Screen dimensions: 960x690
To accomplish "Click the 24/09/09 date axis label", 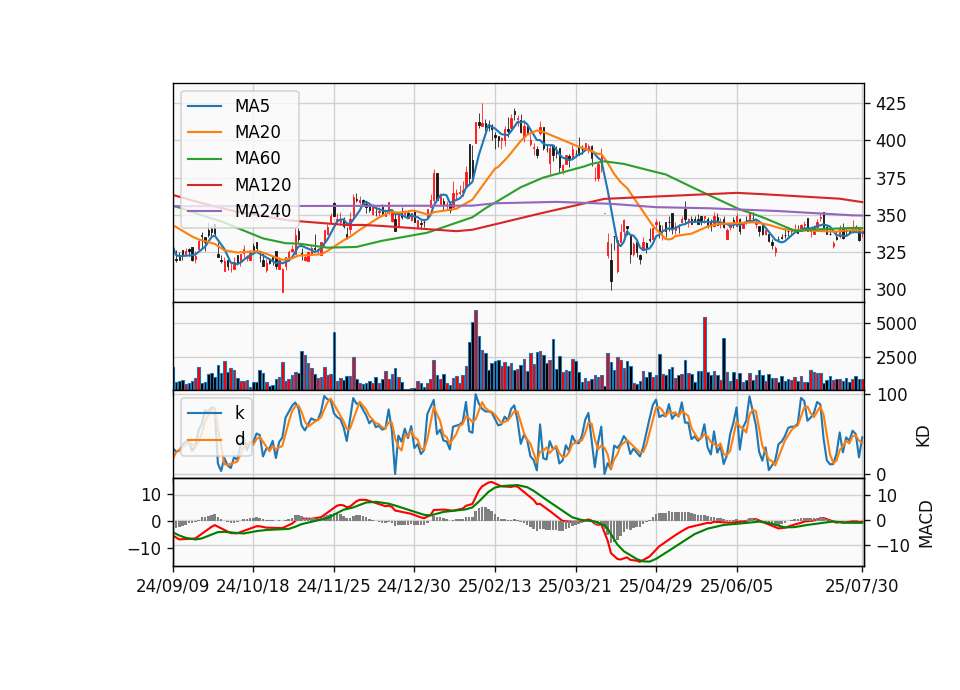I will (173, 586).
